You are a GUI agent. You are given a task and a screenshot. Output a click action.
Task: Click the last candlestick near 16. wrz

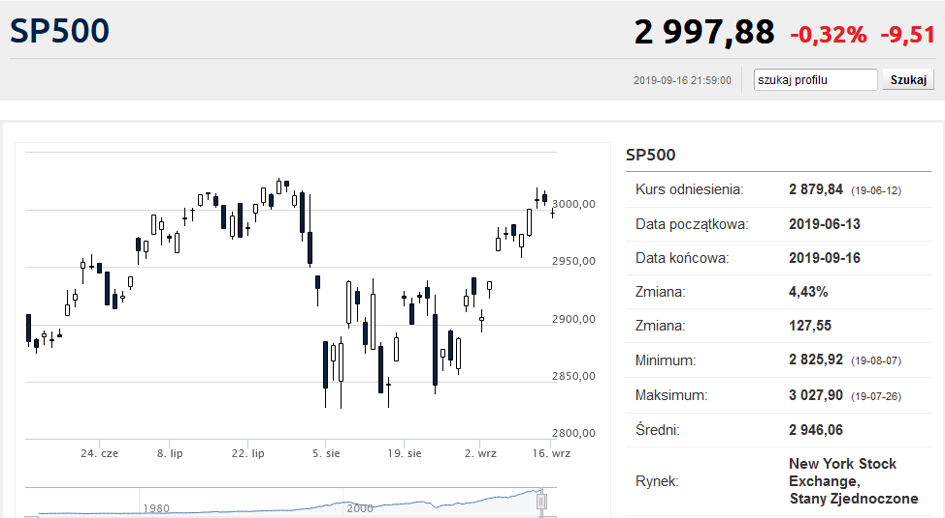pyautogui.click(x=552, y=212)
